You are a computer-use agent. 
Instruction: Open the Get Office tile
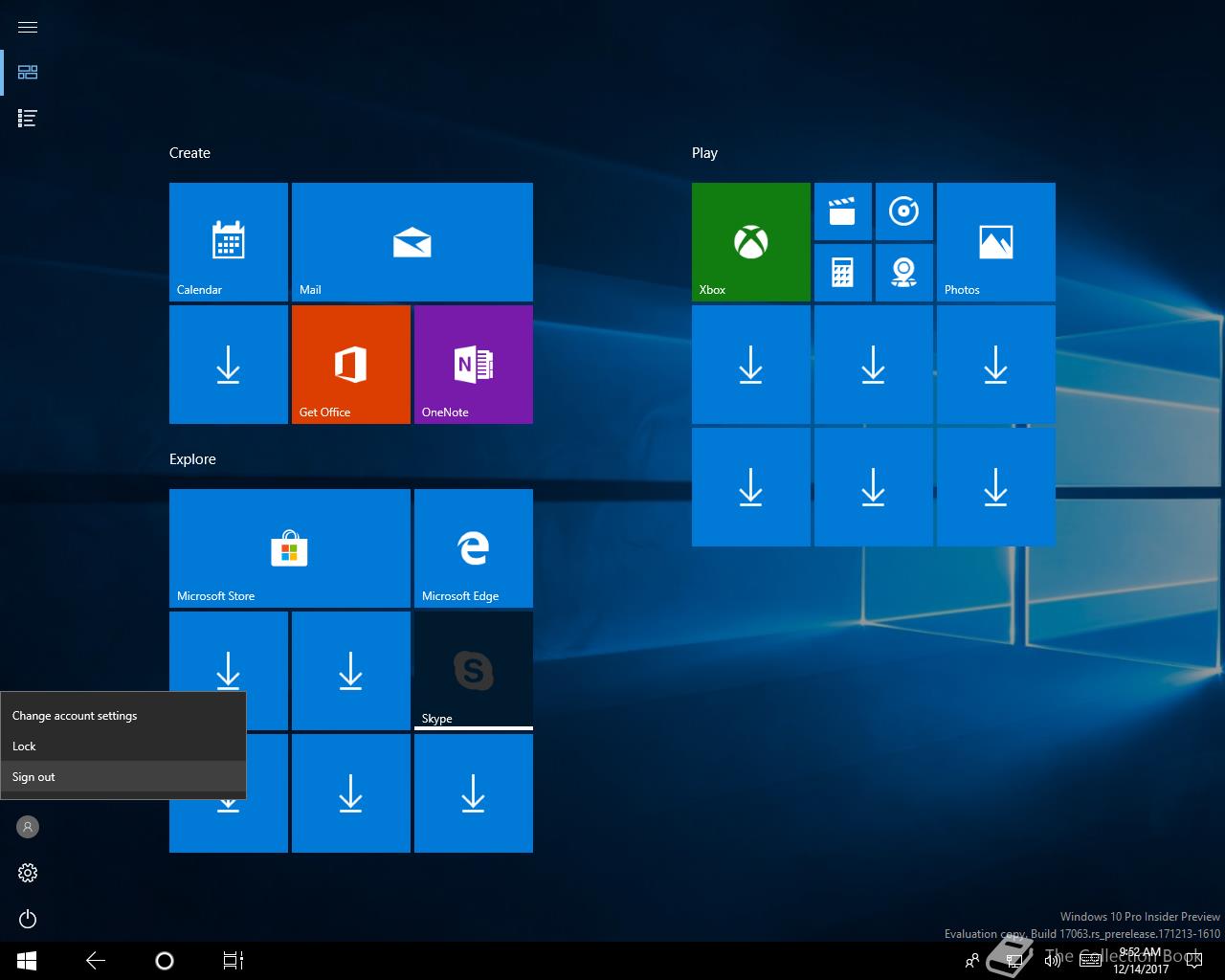(x=351, y=365)
